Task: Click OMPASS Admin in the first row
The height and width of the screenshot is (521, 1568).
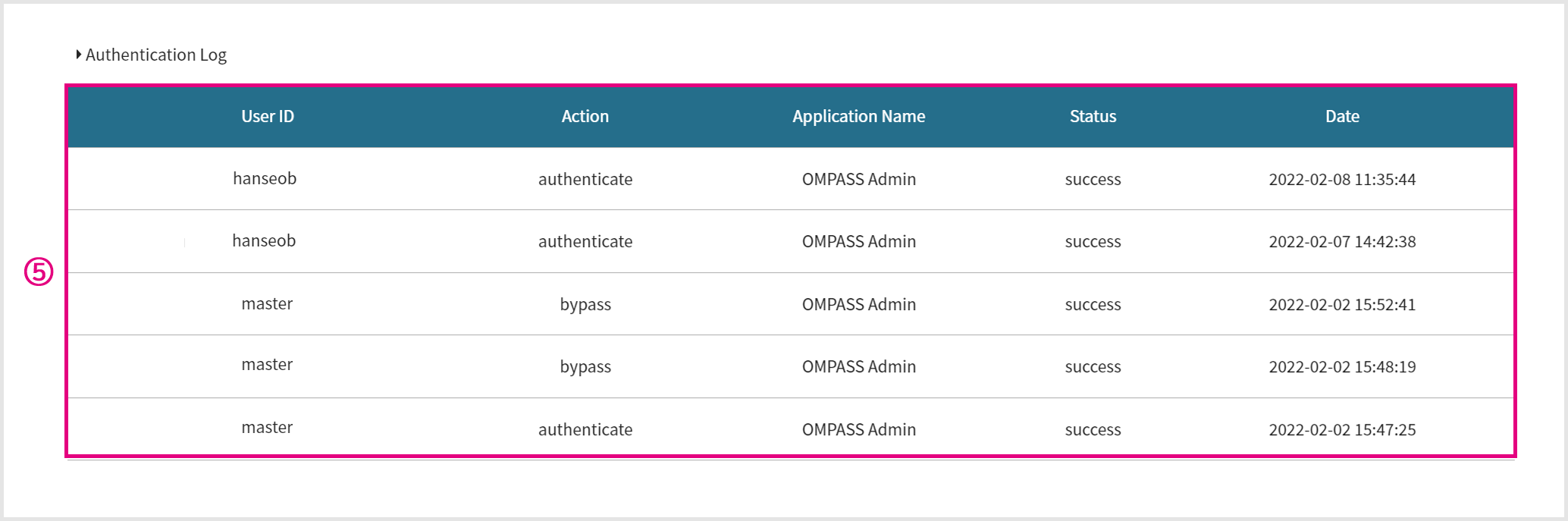Action: pyautogui.click(x=858, y=179)
